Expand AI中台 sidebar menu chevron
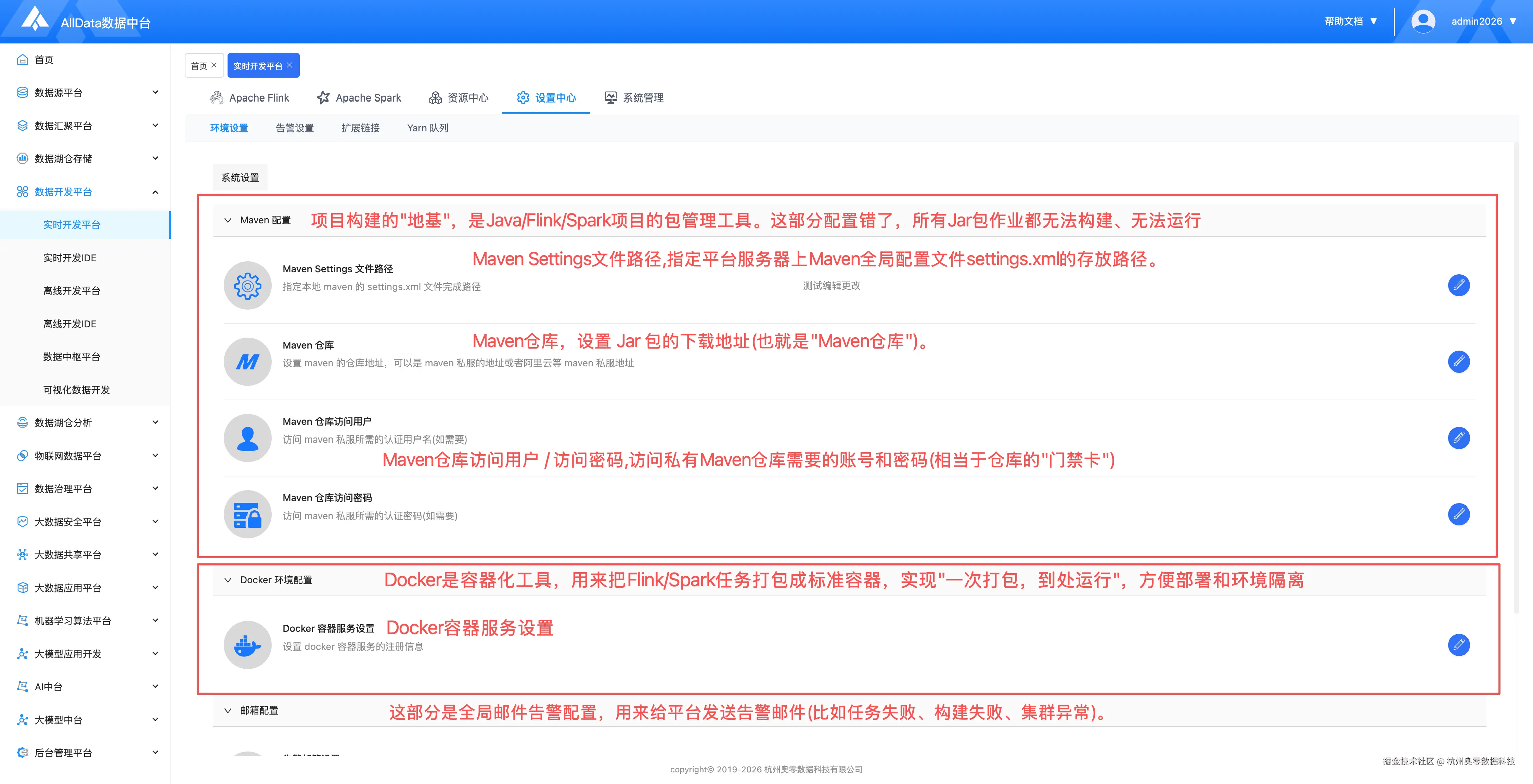 155,687
